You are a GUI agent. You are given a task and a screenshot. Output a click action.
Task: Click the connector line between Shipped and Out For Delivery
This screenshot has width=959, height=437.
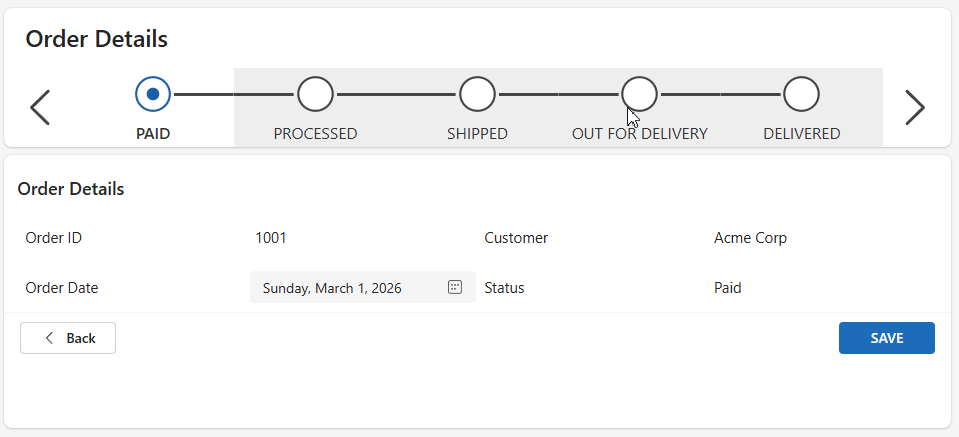pos(558,94)
